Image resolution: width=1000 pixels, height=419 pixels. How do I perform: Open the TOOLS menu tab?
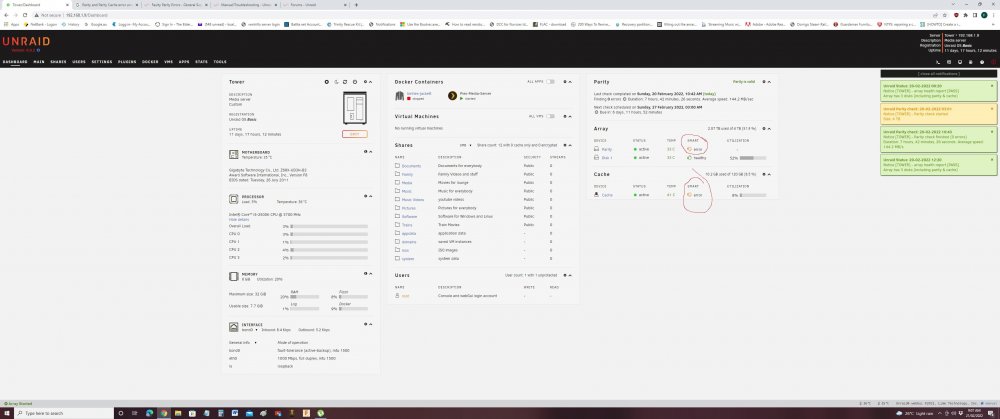point(220,62)
